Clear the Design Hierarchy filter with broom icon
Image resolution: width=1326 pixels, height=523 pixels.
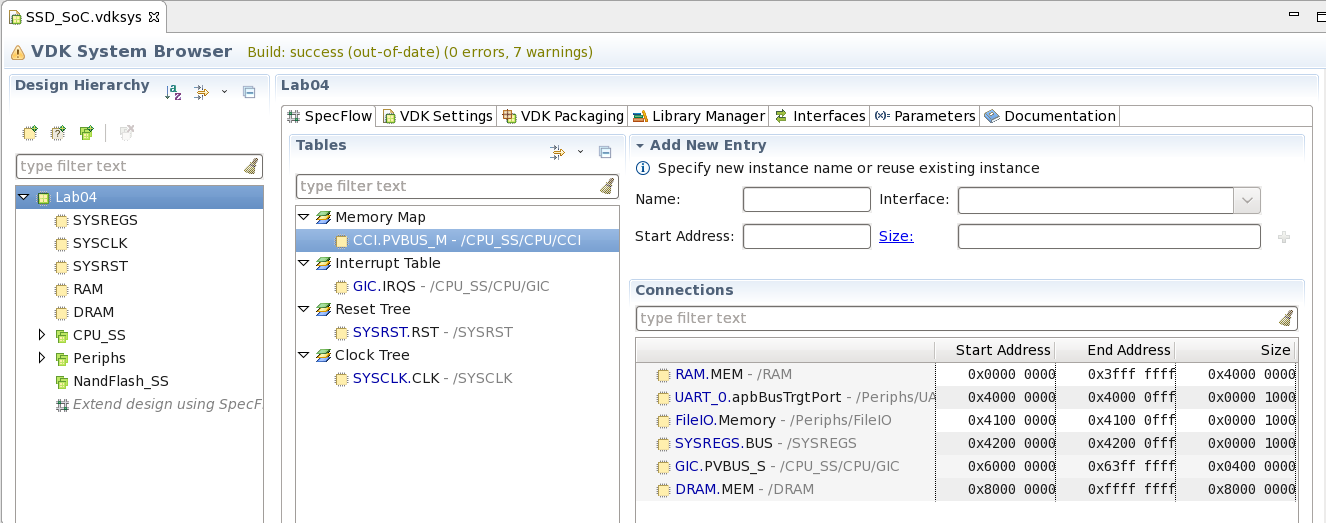(x=252, y=166)
